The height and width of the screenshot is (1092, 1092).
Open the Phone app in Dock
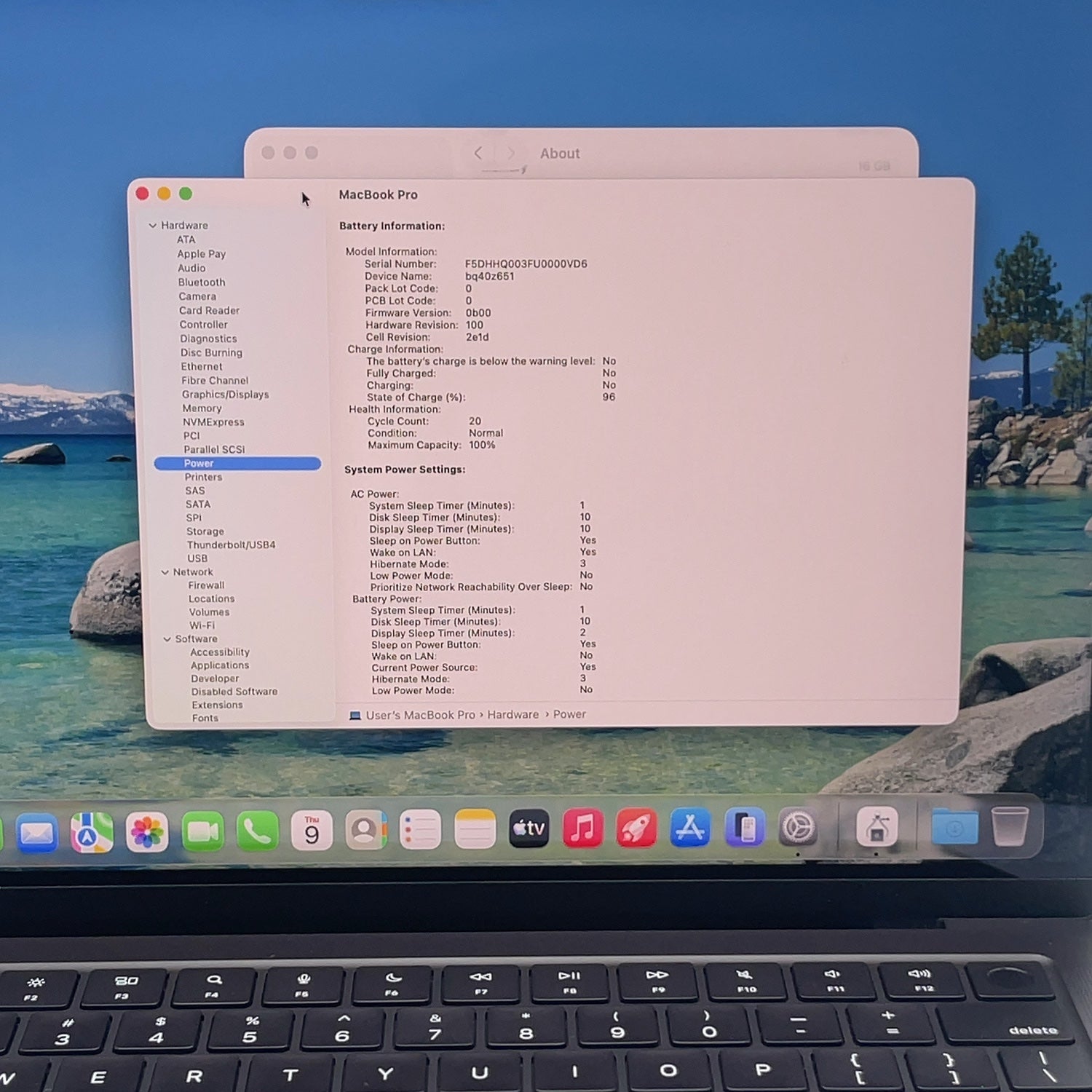(x=257, y=831)
